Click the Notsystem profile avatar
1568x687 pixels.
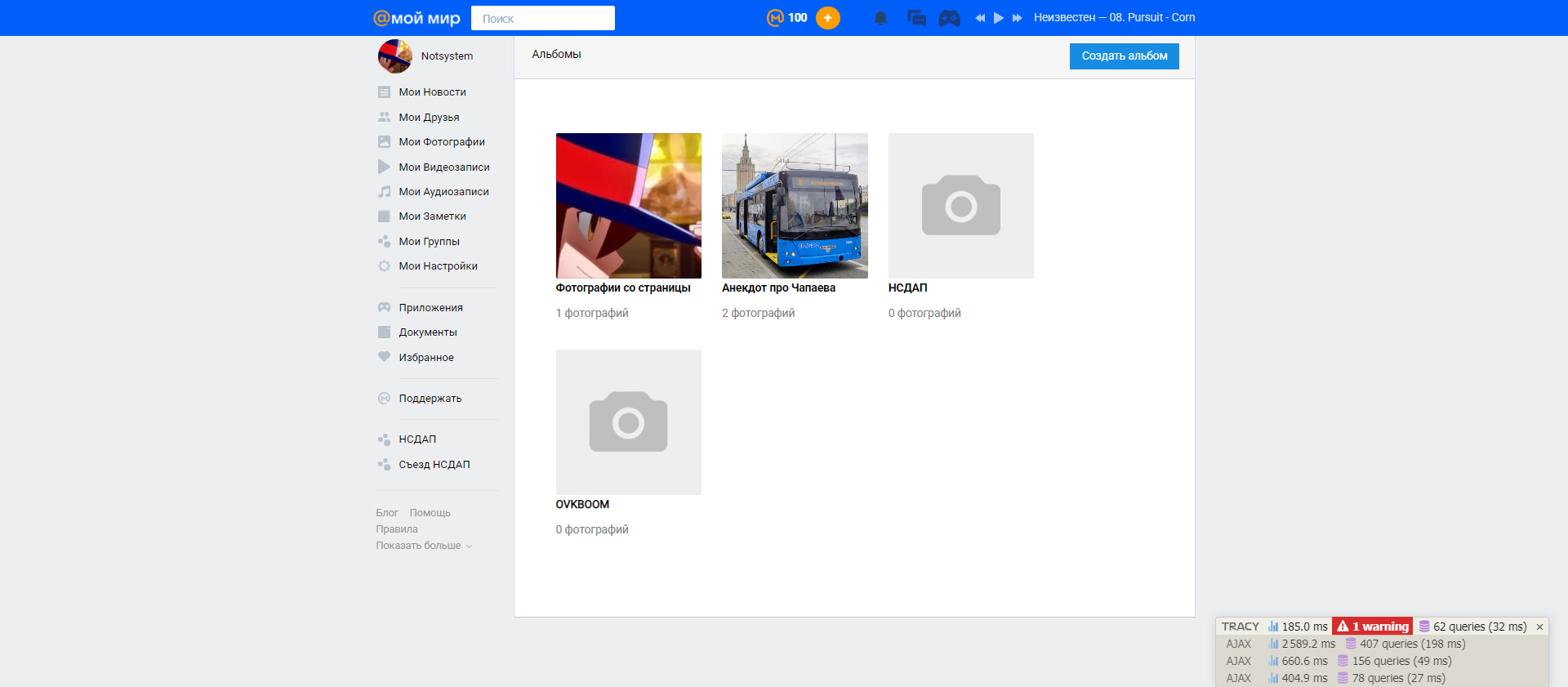click(394, 56)
